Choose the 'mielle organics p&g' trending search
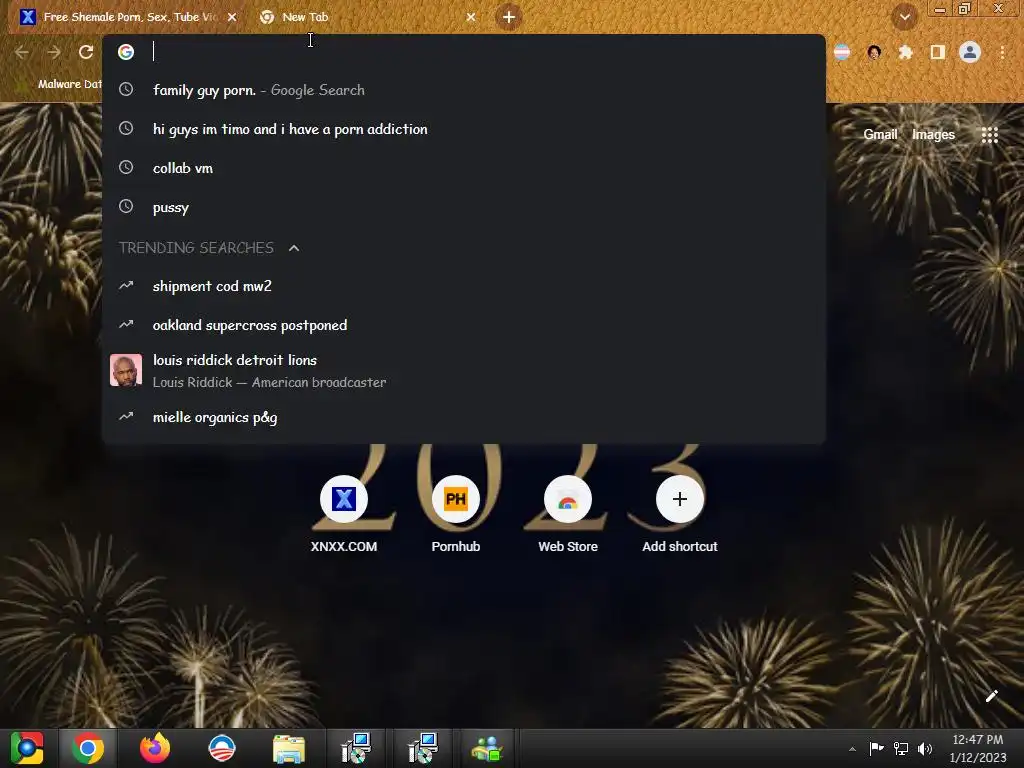 click(x=464, y=417)
